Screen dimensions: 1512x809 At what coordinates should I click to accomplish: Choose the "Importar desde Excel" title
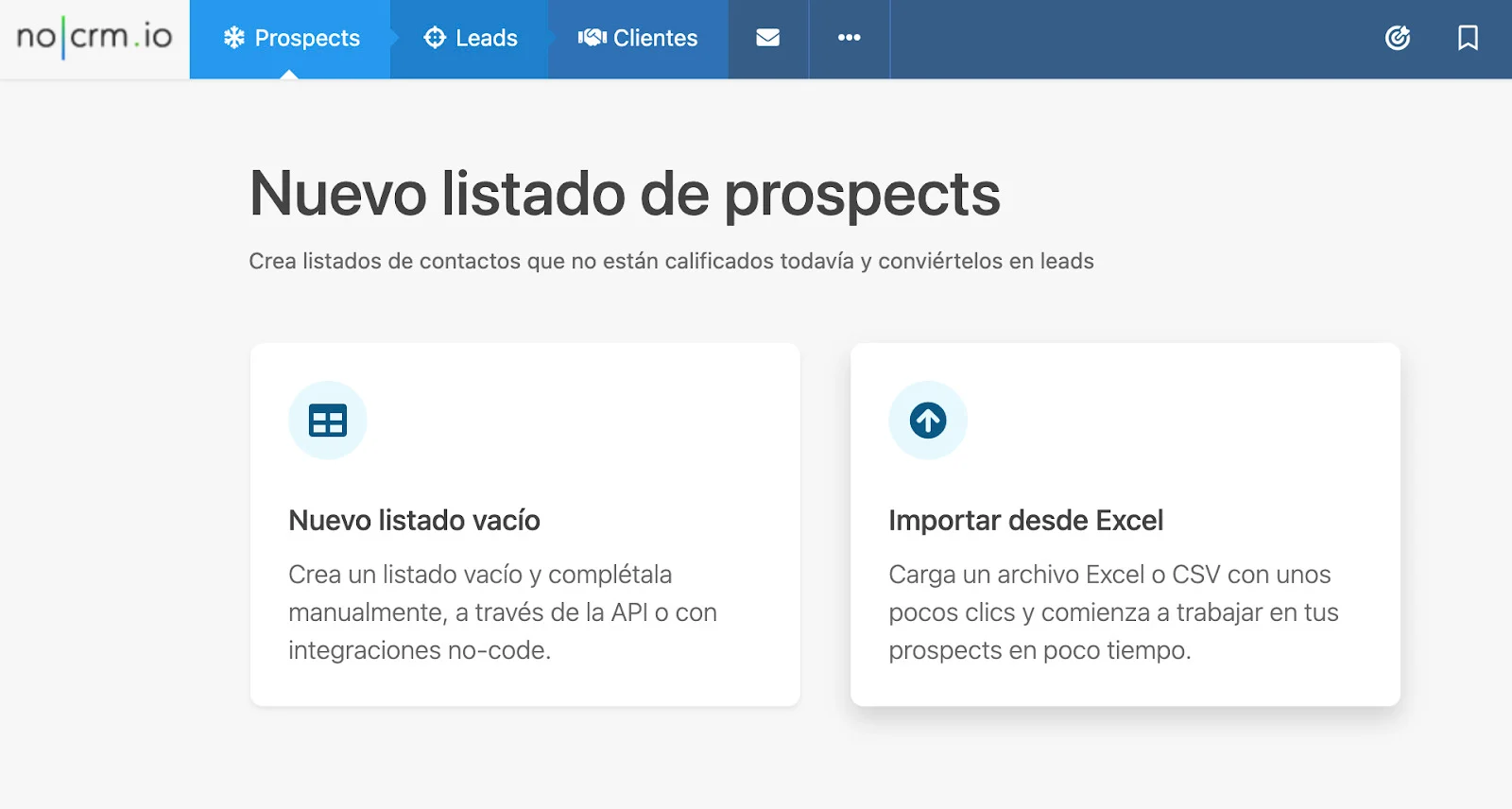[x=1025, y=521]
